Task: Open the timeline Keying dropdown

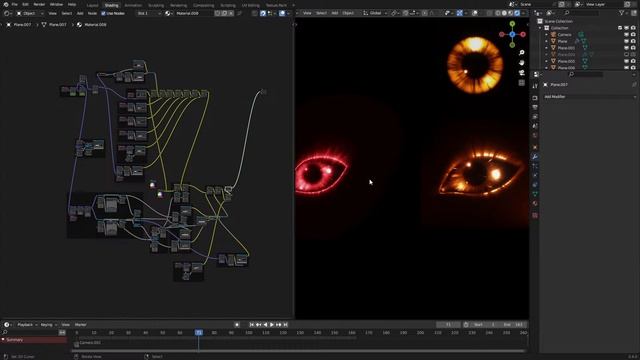Action: pyautogui.click(x=48, y=324)
